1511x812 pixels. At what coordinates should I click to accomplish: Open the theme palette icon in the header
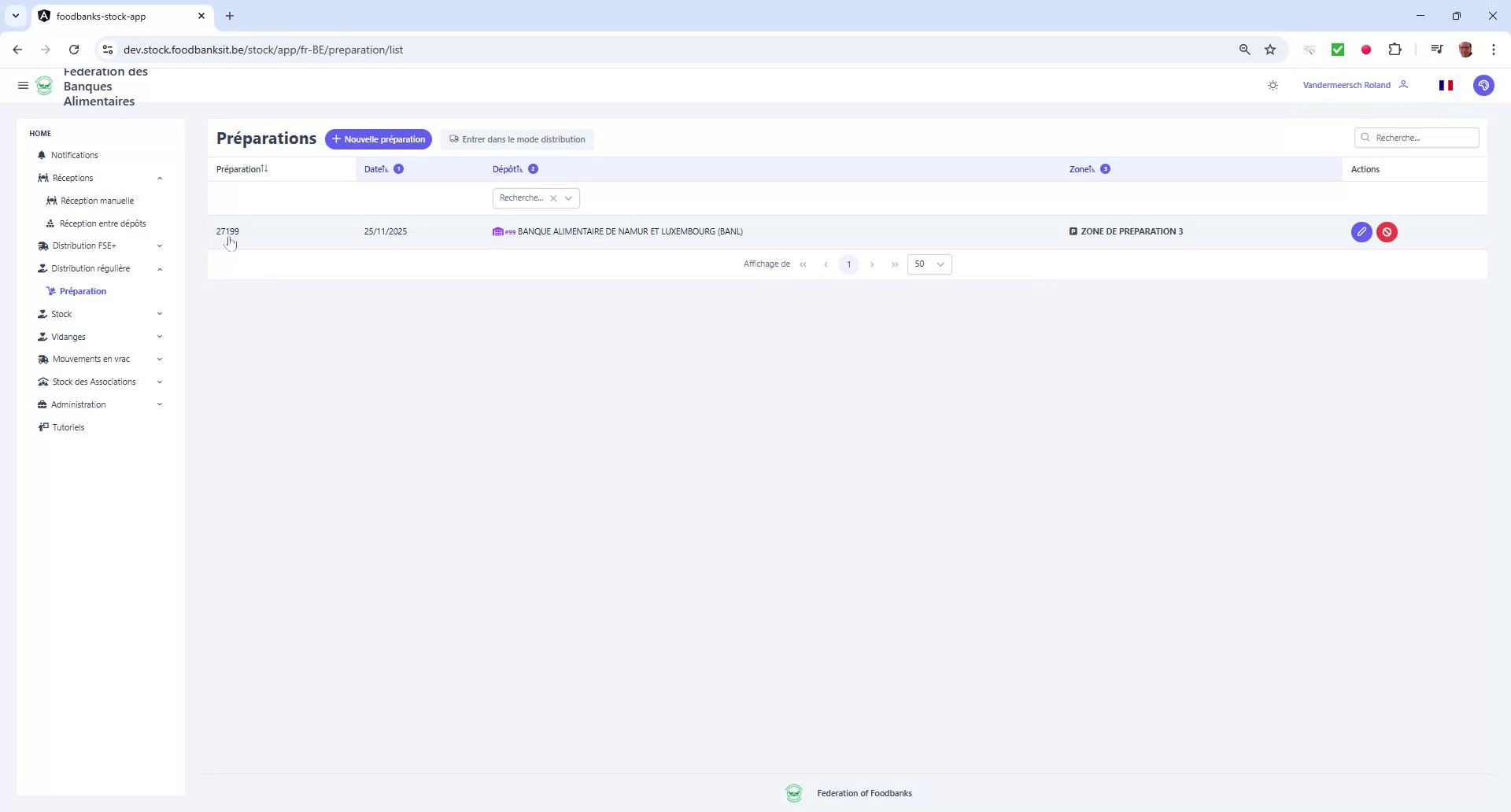tap(1484, 85)
